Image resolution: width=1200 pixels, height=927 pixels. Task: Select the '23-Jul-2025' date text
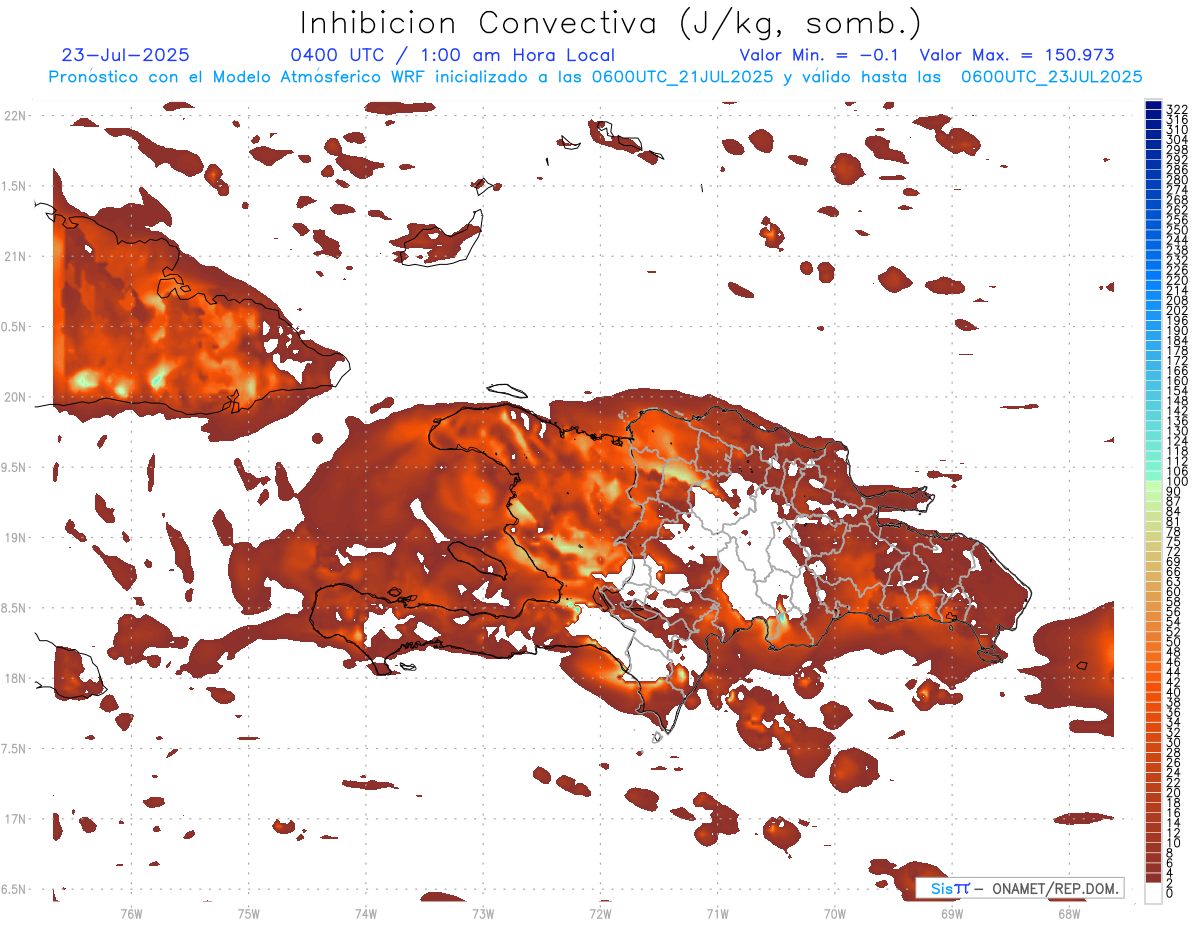coord(125,55)
